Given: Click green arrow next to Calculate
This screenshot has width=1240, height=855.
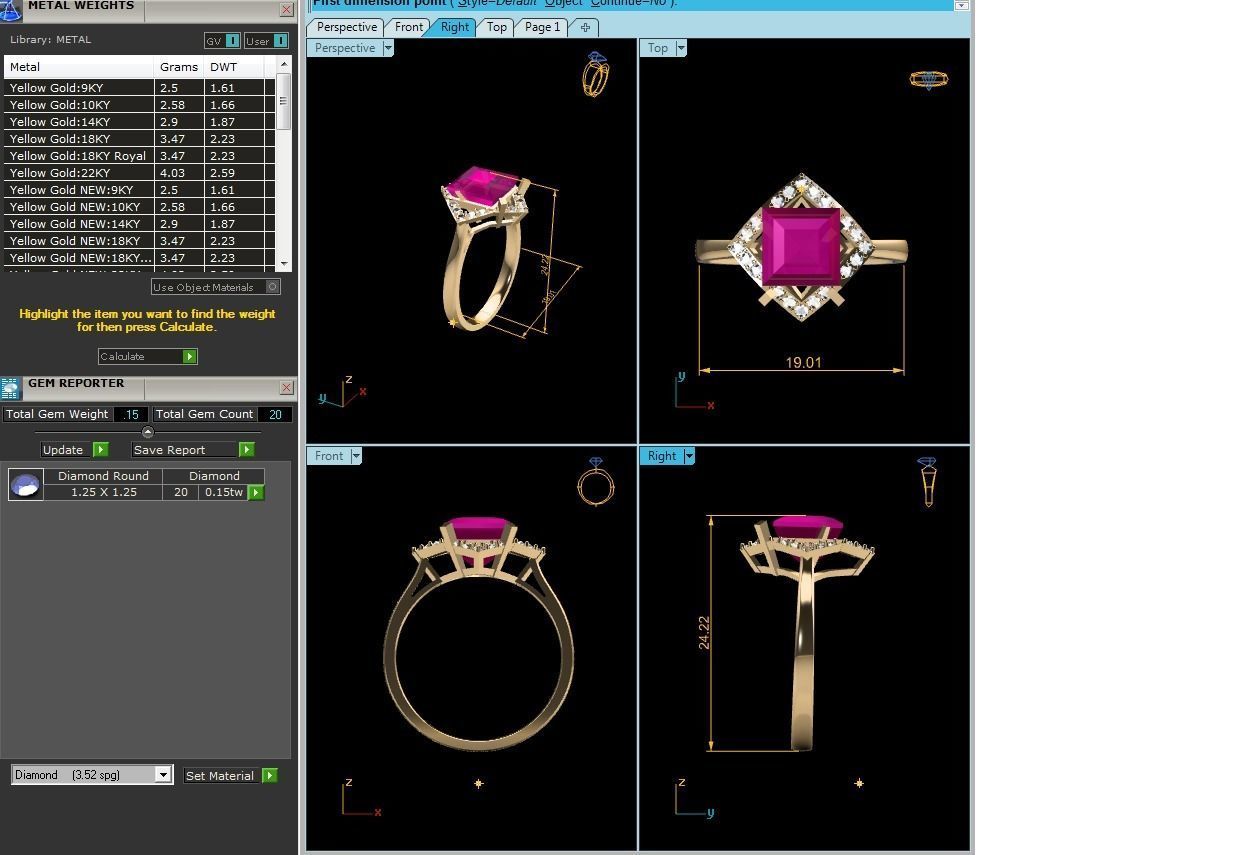Looking at the screenshot, I should coord(190,357).
